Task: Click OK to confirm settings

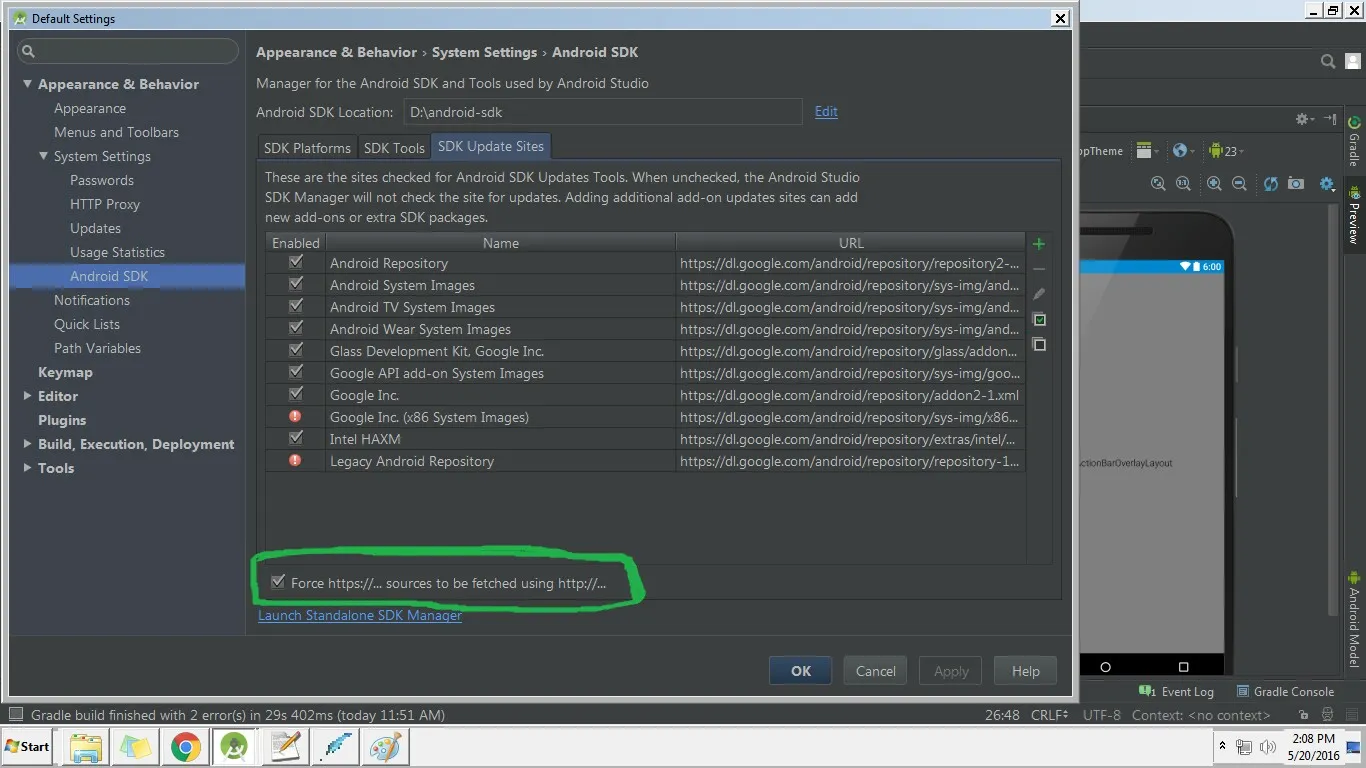Action: coord(801,671)
